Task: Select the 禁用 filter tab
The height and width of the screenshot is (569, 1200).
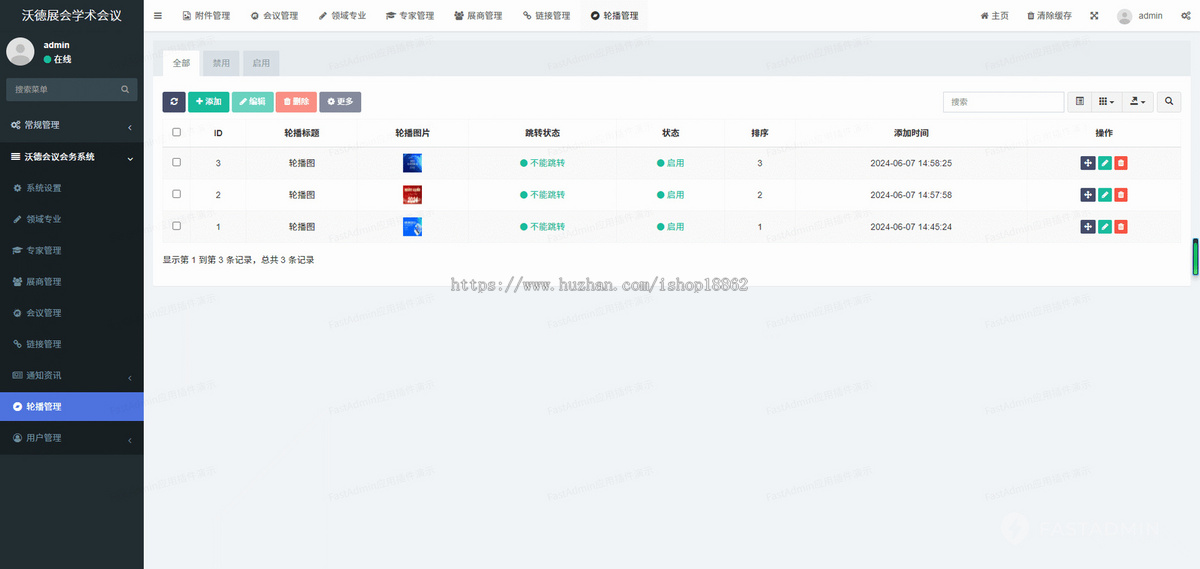Action: [x=221, y=63]
